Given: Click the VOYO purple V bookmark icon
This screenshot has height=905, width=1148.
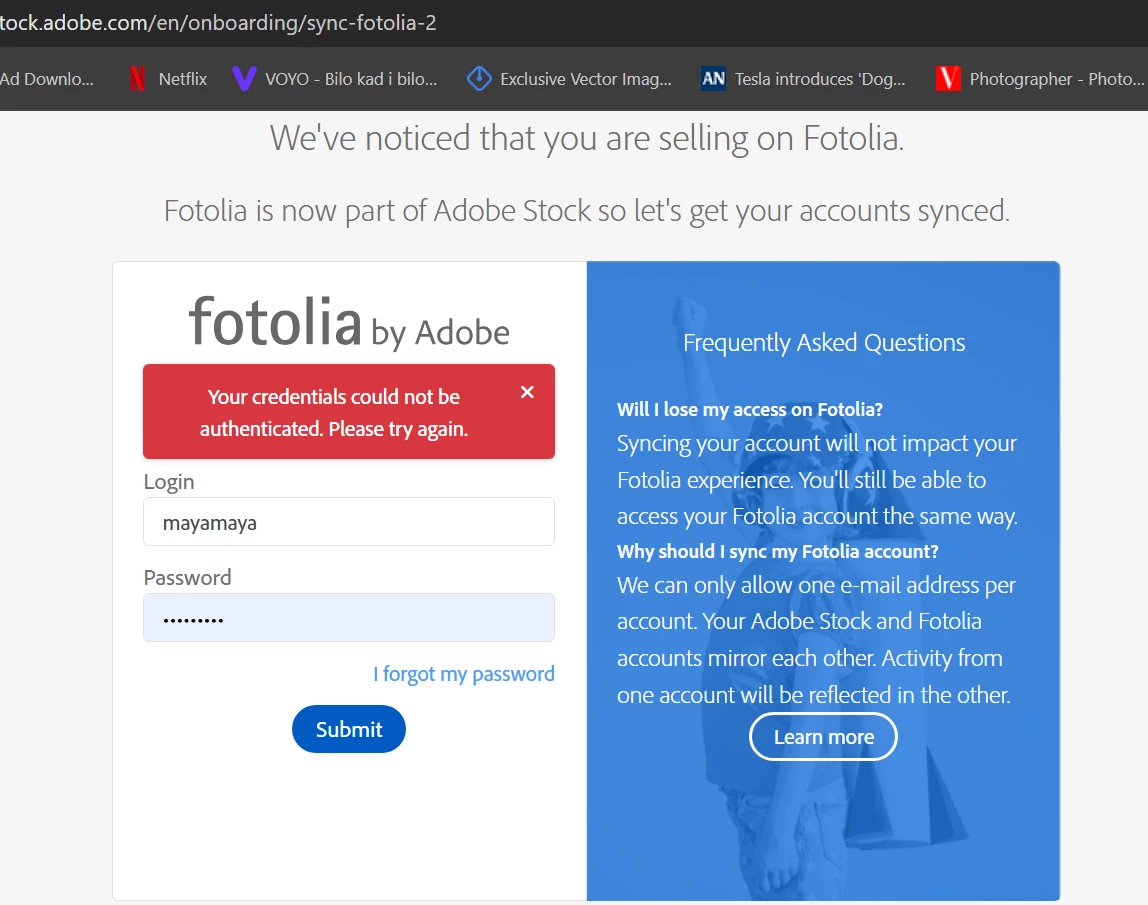Looking at the screenshot, I should 244,78.
